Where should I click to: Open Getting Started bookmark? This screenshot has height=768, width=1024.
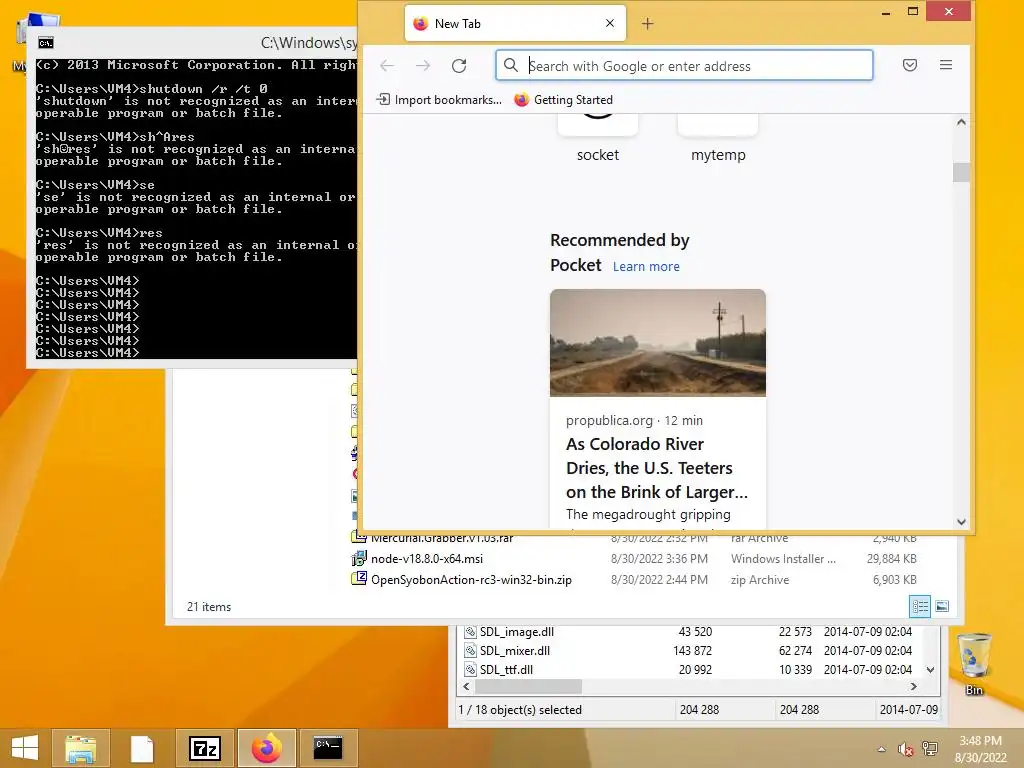pyautogui.click(x=564, y=99)
